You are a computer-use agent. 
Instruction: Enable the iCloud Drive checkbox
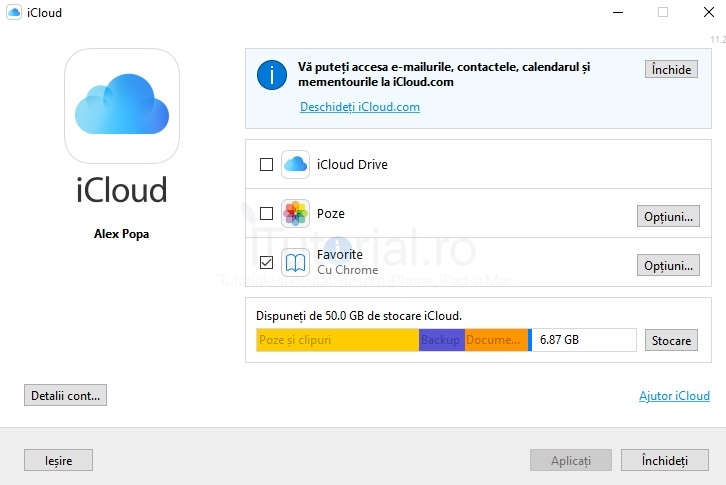pyautogui.click(x=266, y=164)
